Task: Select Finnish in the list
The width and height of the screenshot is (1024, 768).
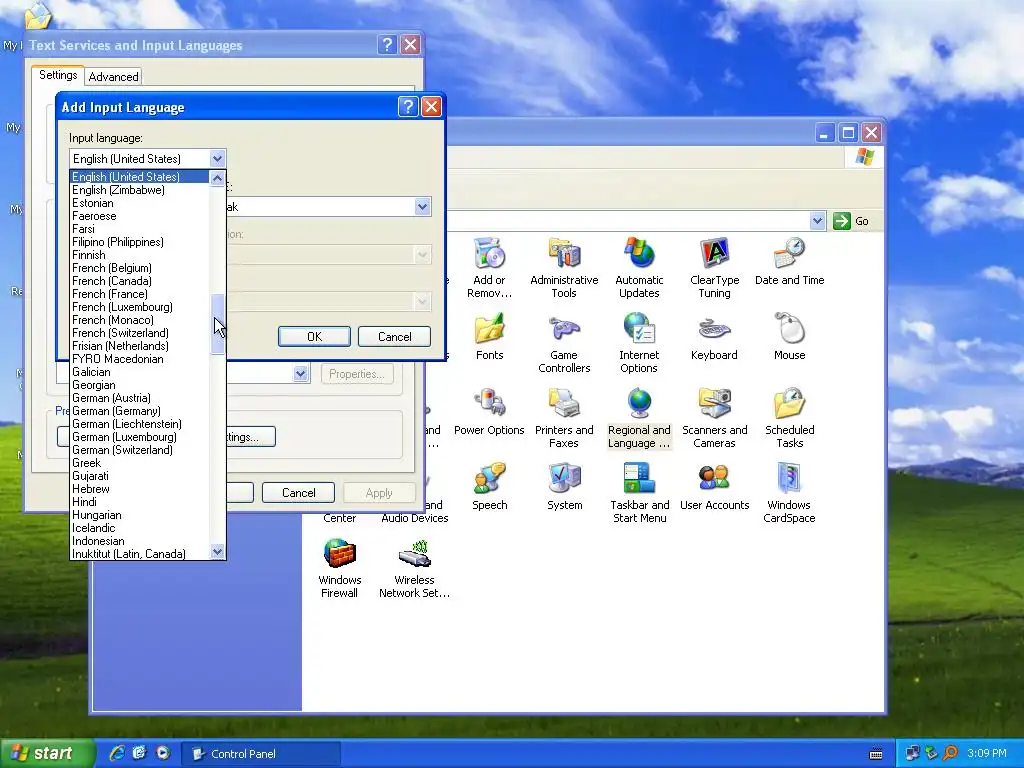Action: (140, 255)
